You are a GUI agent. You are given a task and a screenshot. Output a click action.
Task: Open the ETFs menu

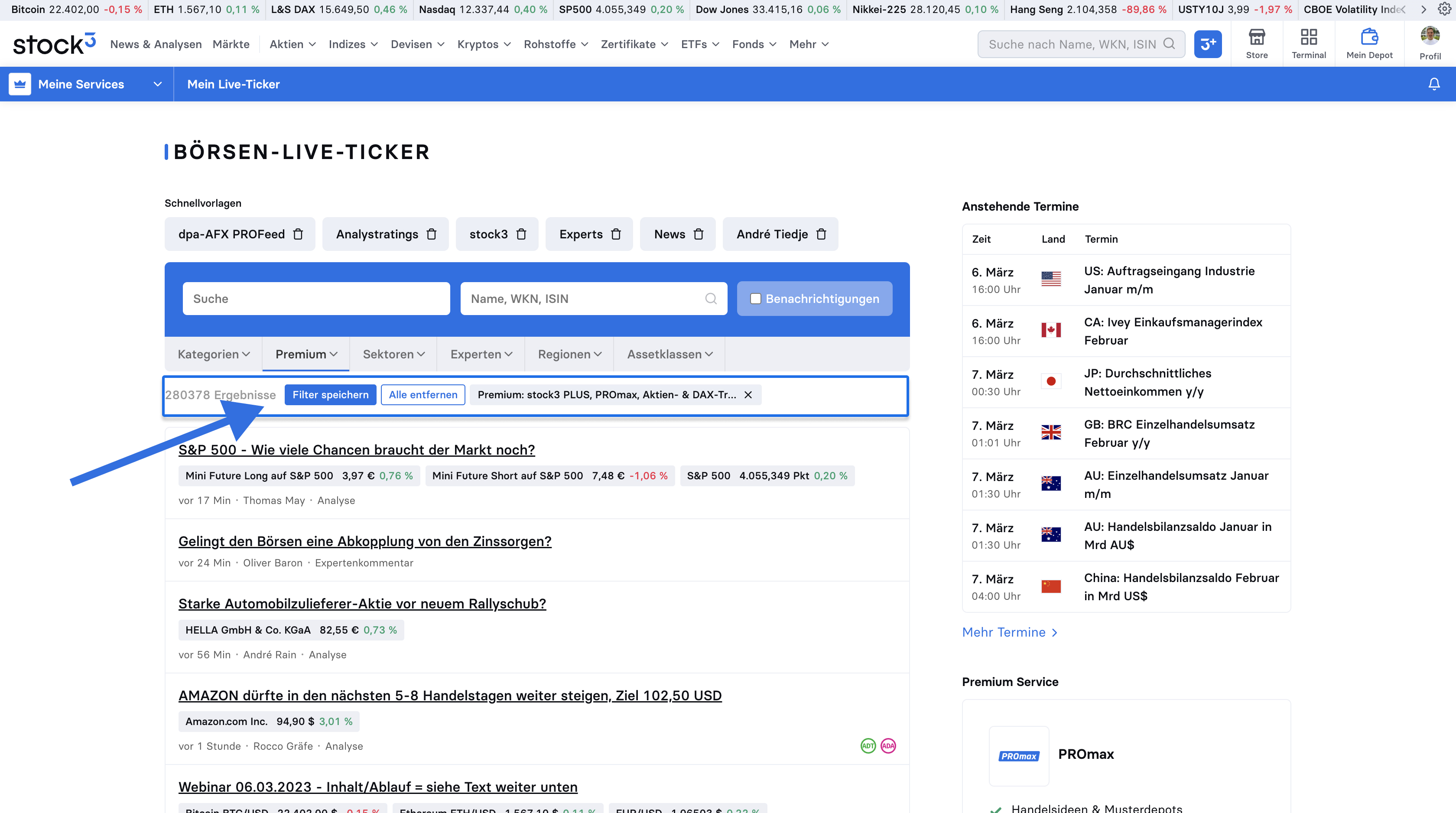pyautogui.click(x=700, y=44)
